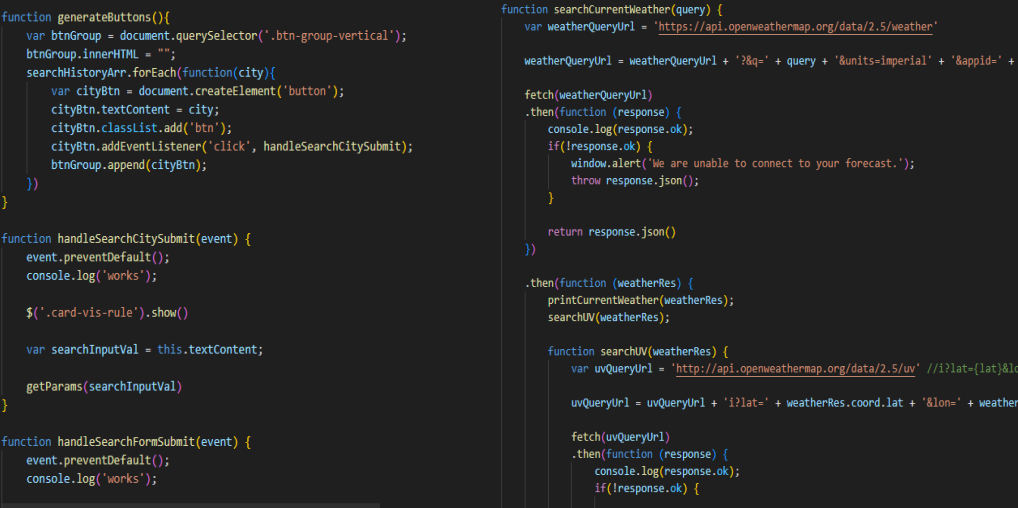Click the 'searchUV(weatherRes);' call statement
1018x508 pixels.
click(609, 318)
